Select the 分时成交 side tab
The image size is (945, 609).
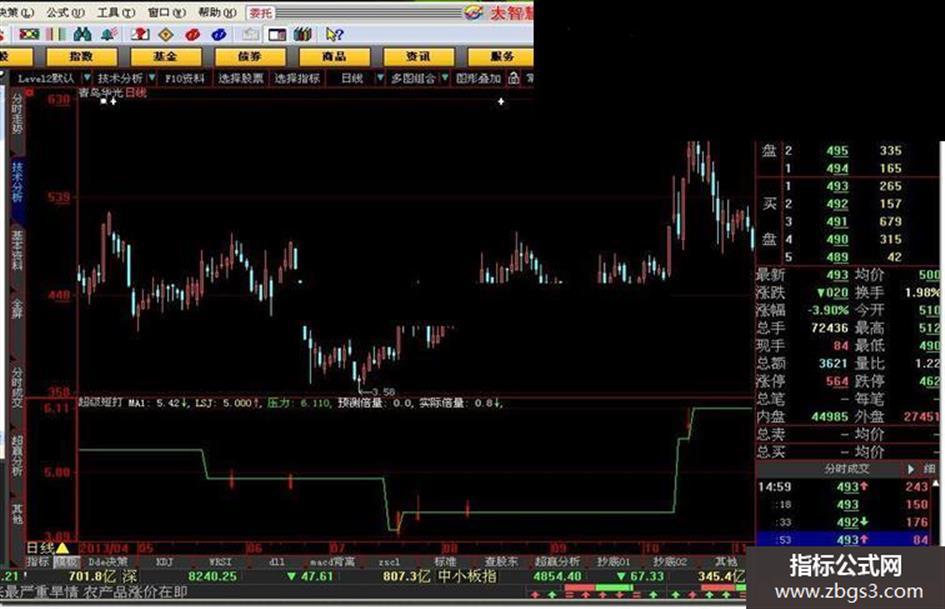pyautogui.click(x=17, y=387)
